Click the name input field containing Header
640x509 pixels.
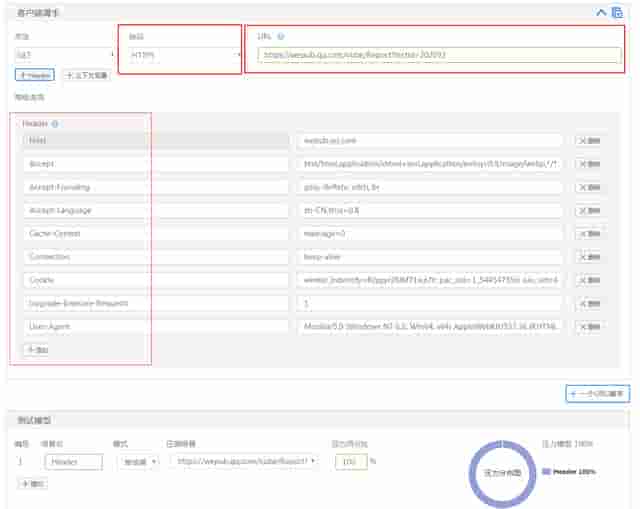[73, 462]
